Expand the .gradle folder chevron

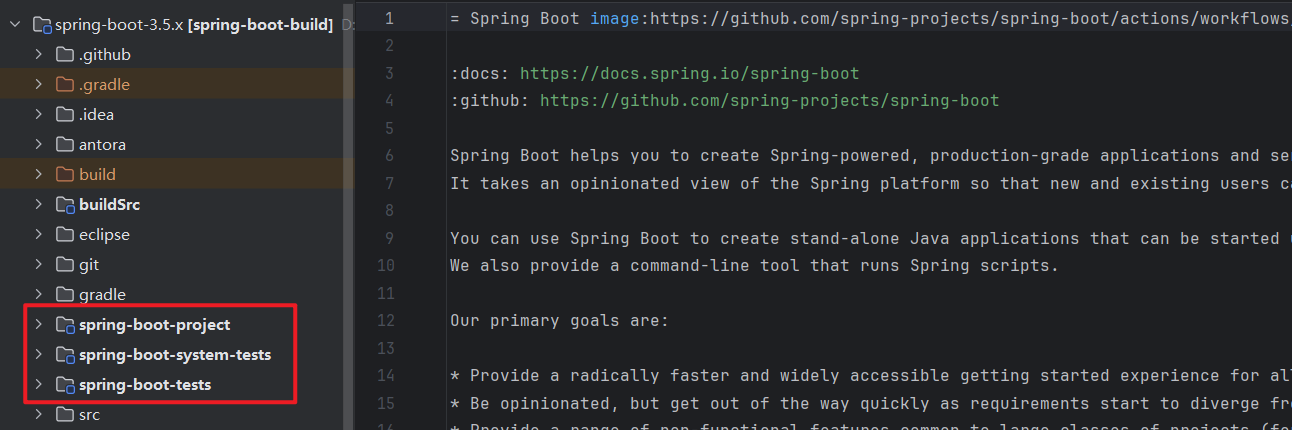tap(38, 84)
